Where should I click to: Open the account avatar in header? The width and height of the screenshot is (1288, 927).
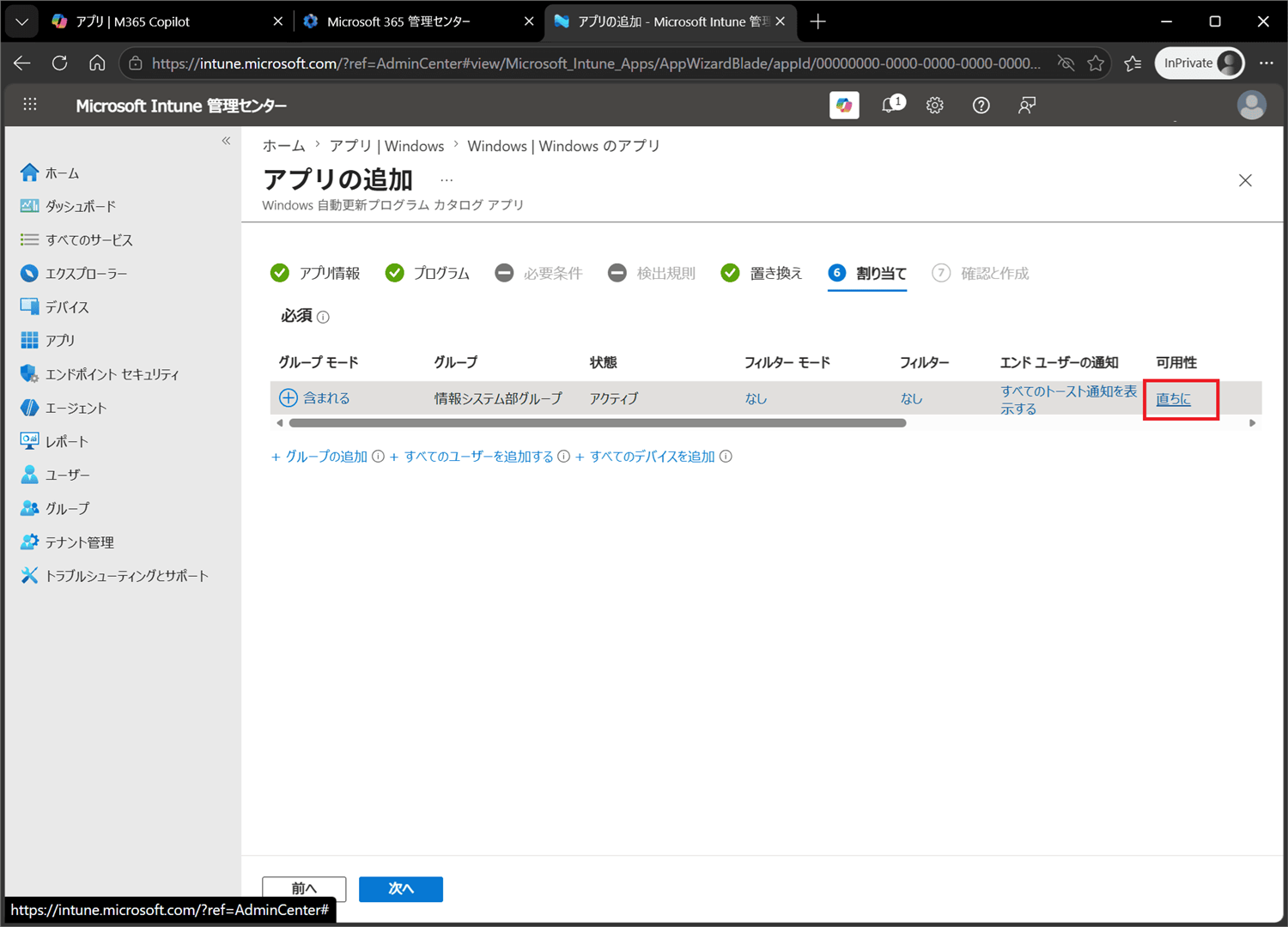1251,105
